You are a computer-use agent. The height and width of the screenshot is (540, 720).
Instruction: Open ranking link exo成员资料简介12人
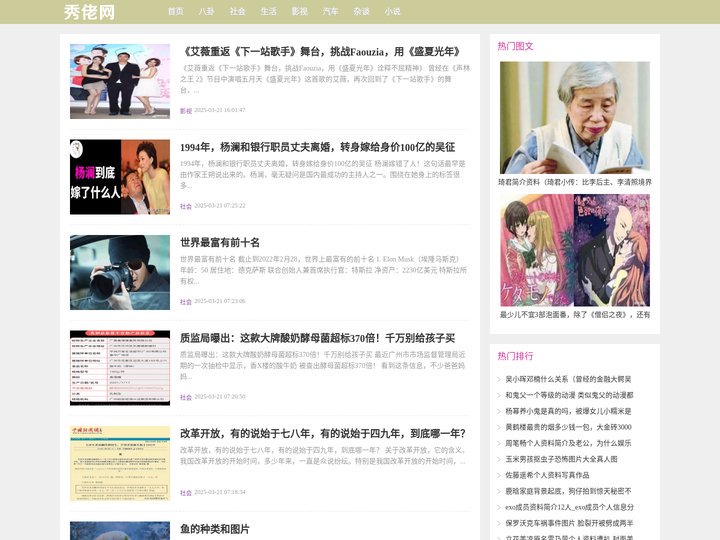pyautogui.click(x=569, y=507)
